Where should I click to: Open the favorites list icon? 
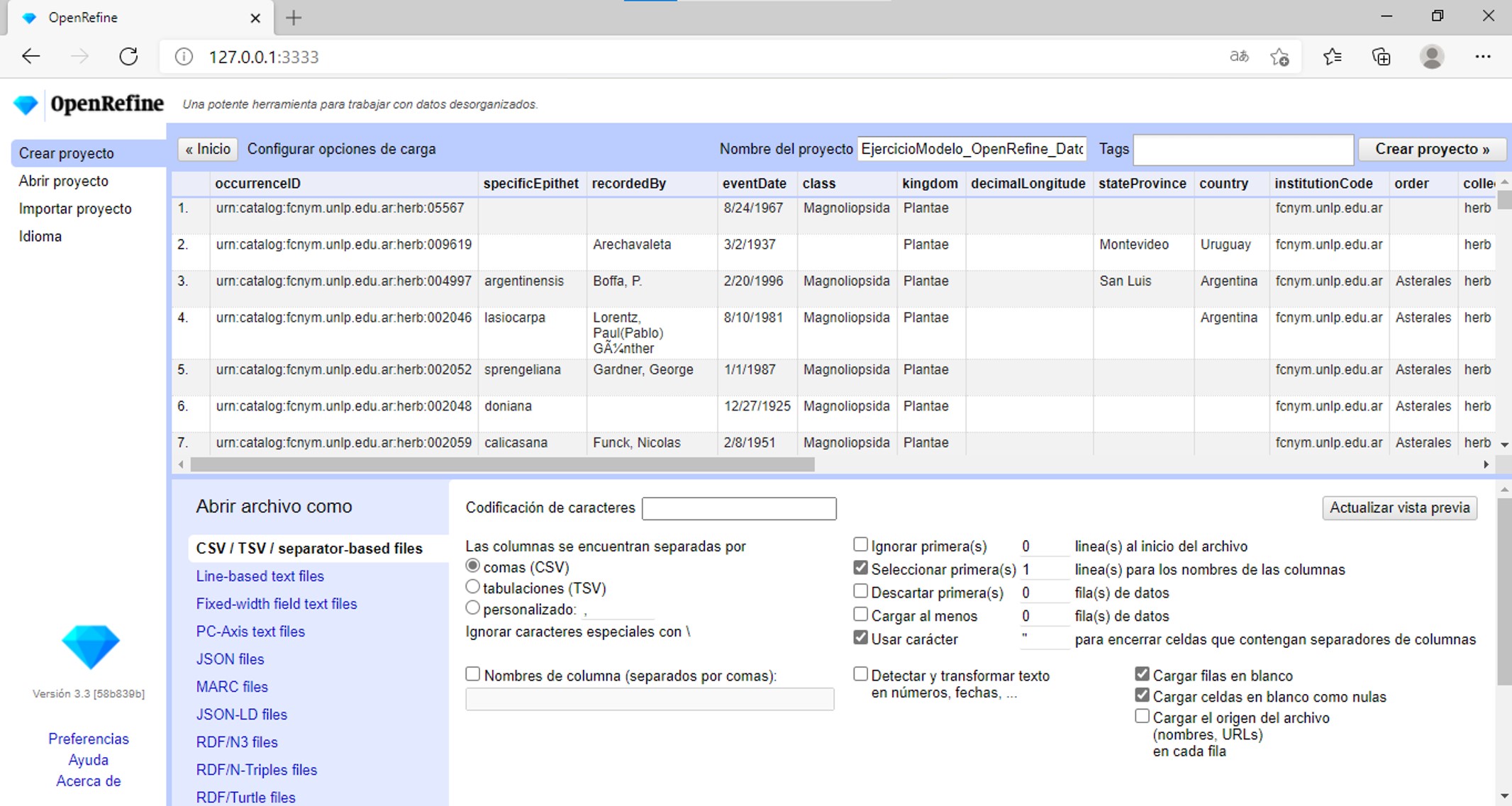tap(1333, 57)
